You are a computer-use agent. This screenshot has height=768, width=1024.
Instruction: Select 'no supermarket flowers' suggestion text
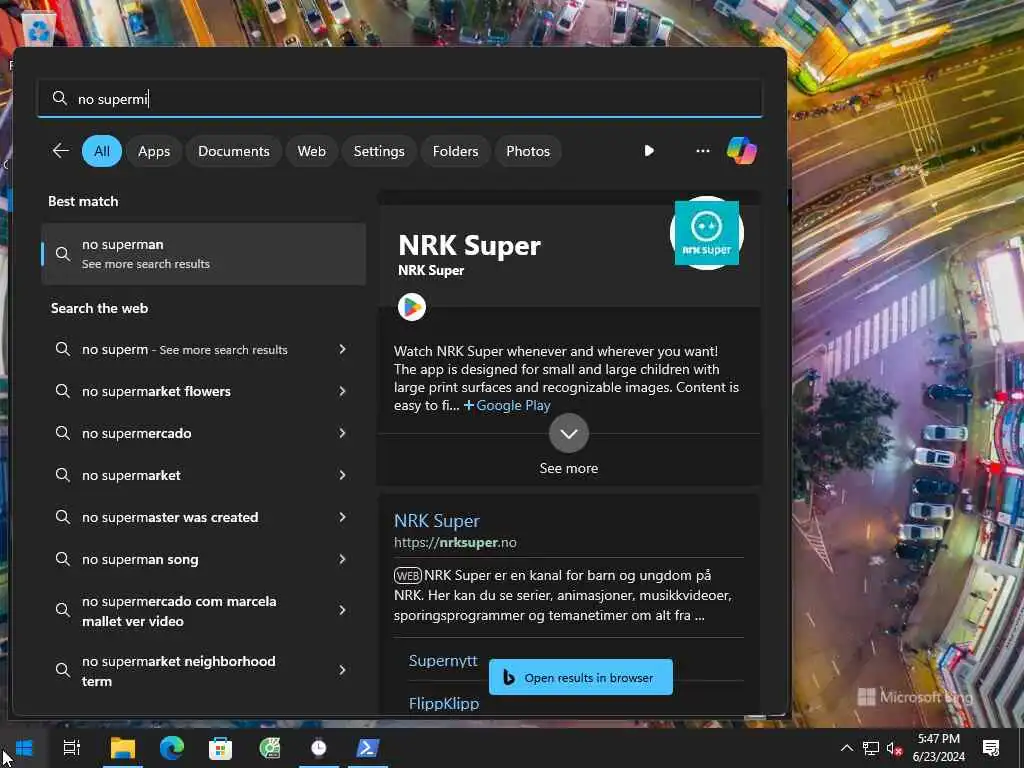click(156, 391)
